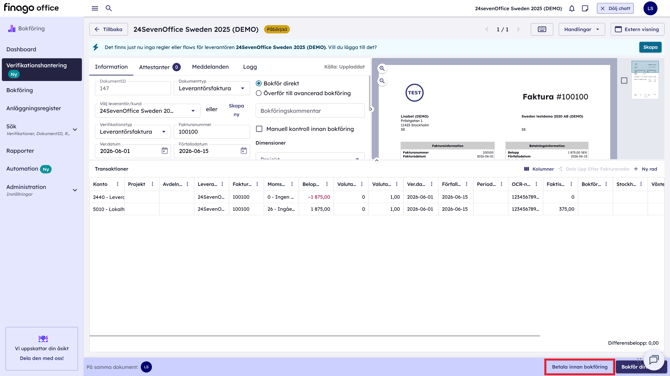Screen dimensions: 670x376
Task: Open the Belopp column menu dots
Action: 327,184
